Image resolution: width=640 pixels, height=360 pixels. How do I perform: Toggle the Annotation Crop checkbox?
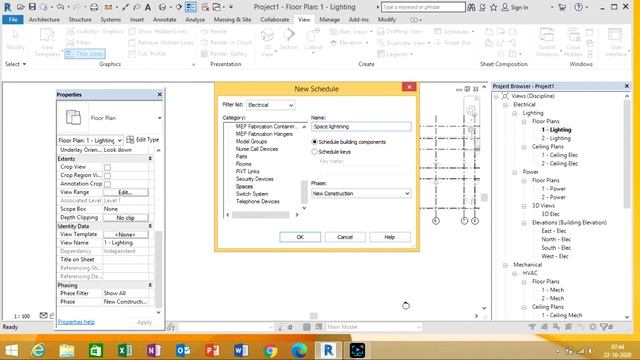click(x=107, y=184)
